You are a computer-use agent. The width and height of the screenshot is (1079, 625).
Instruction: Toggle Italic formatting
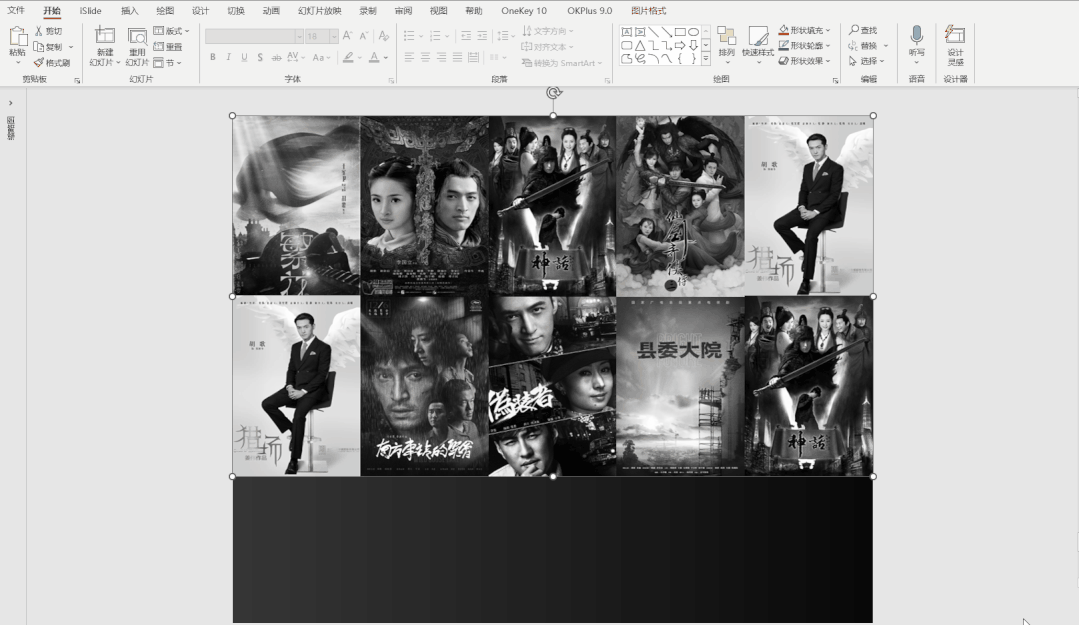pos(228,57)
